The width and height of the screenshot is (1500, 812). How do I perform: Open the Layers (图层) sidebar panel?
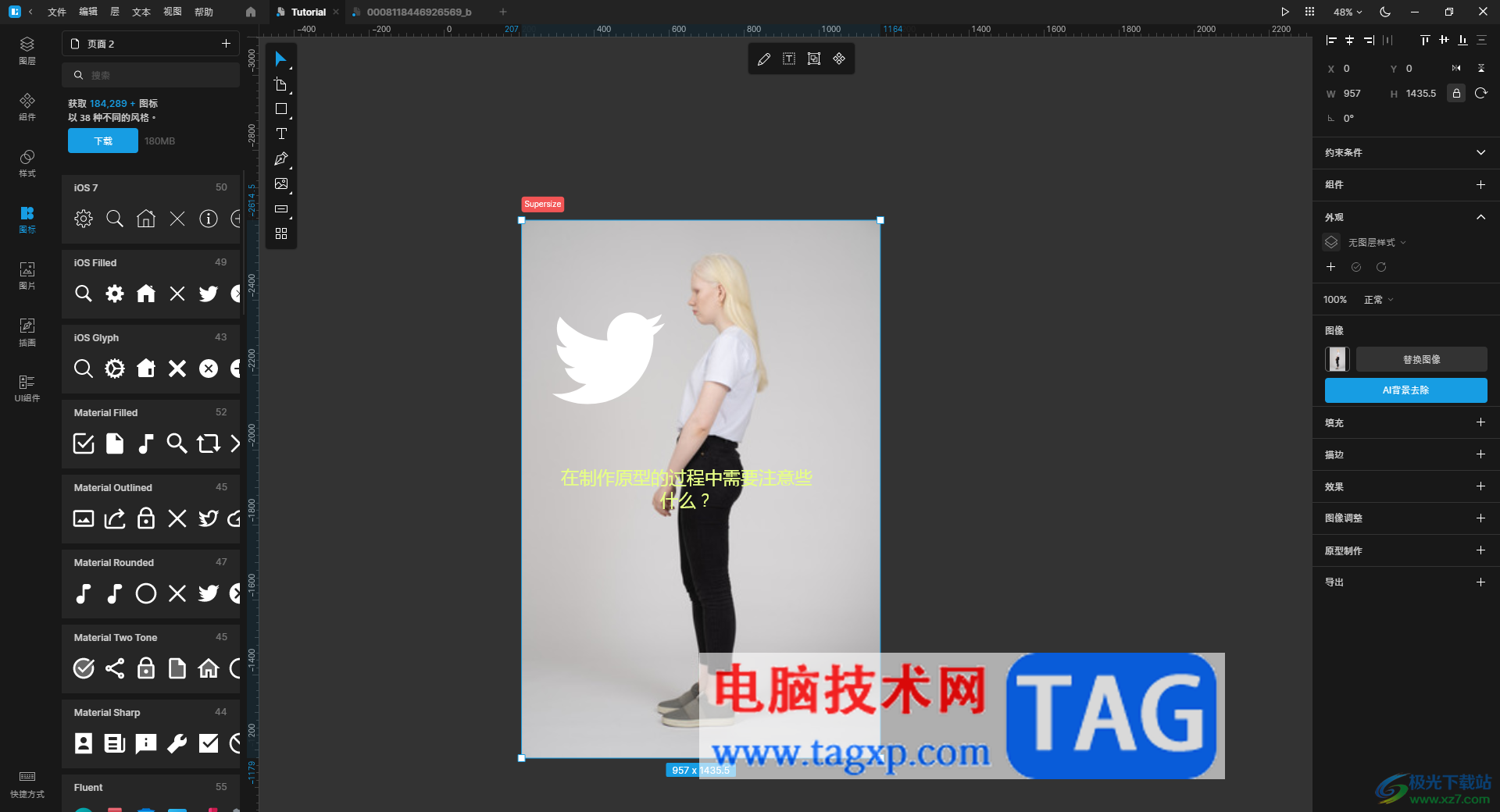coord(27,50)
